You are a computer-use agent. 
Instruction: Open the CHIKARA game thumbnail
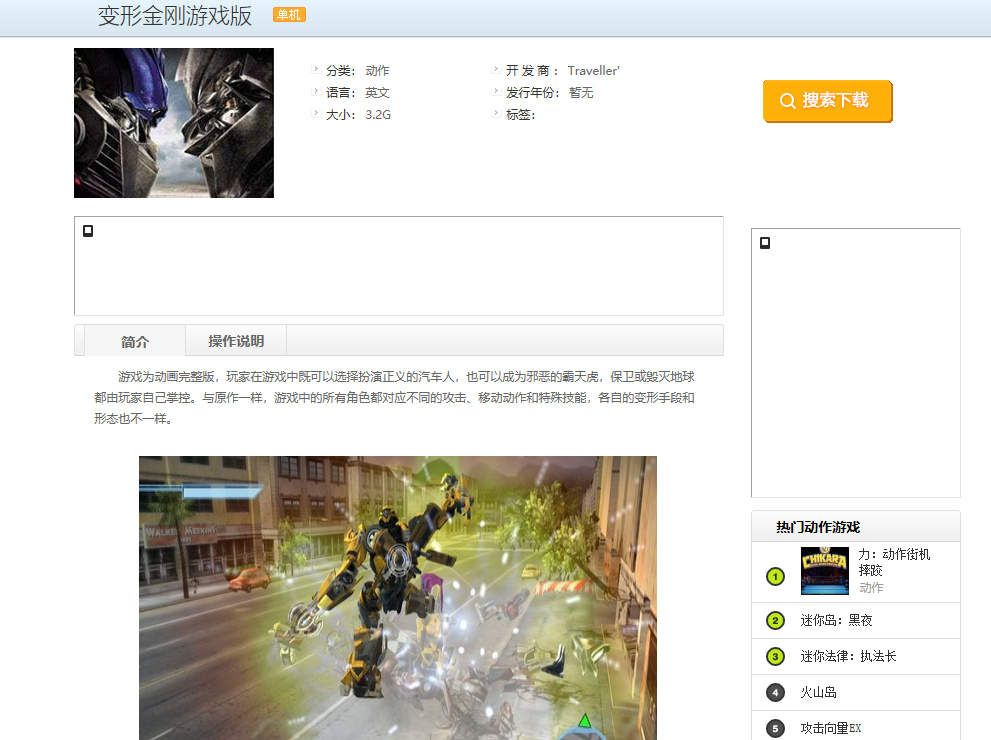[x=825, y=571]
